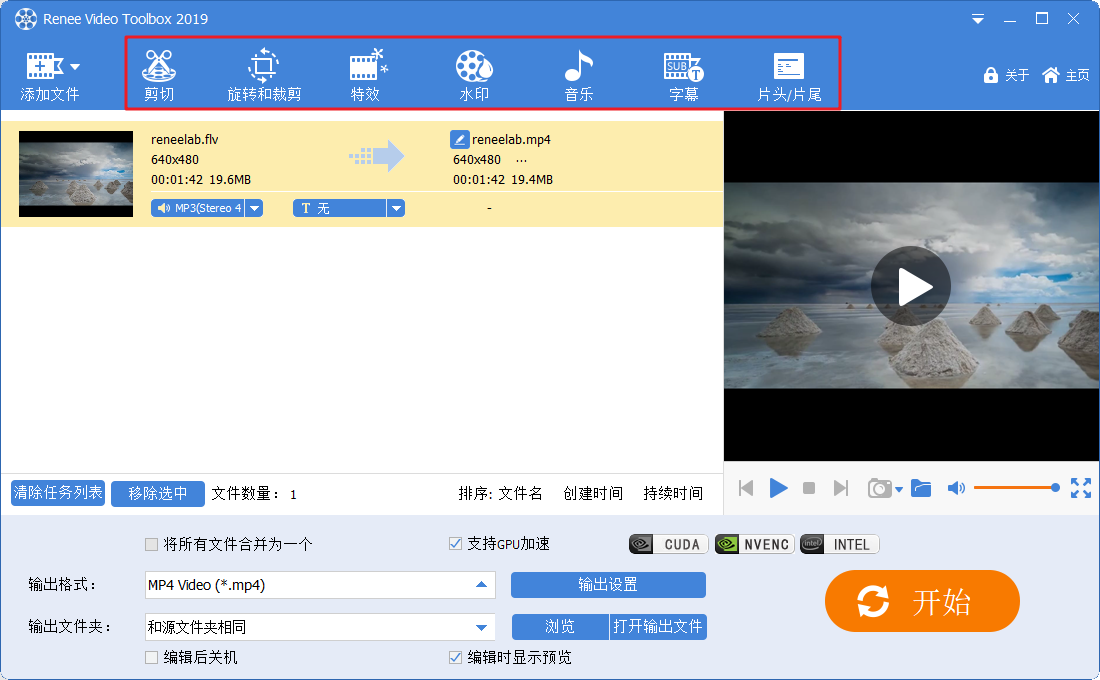Image resolution: width=1100 pixels, height=680 pixels.
Task: Toggle 编辑后关机 shutdown checkbox
Action: point(152,658)
